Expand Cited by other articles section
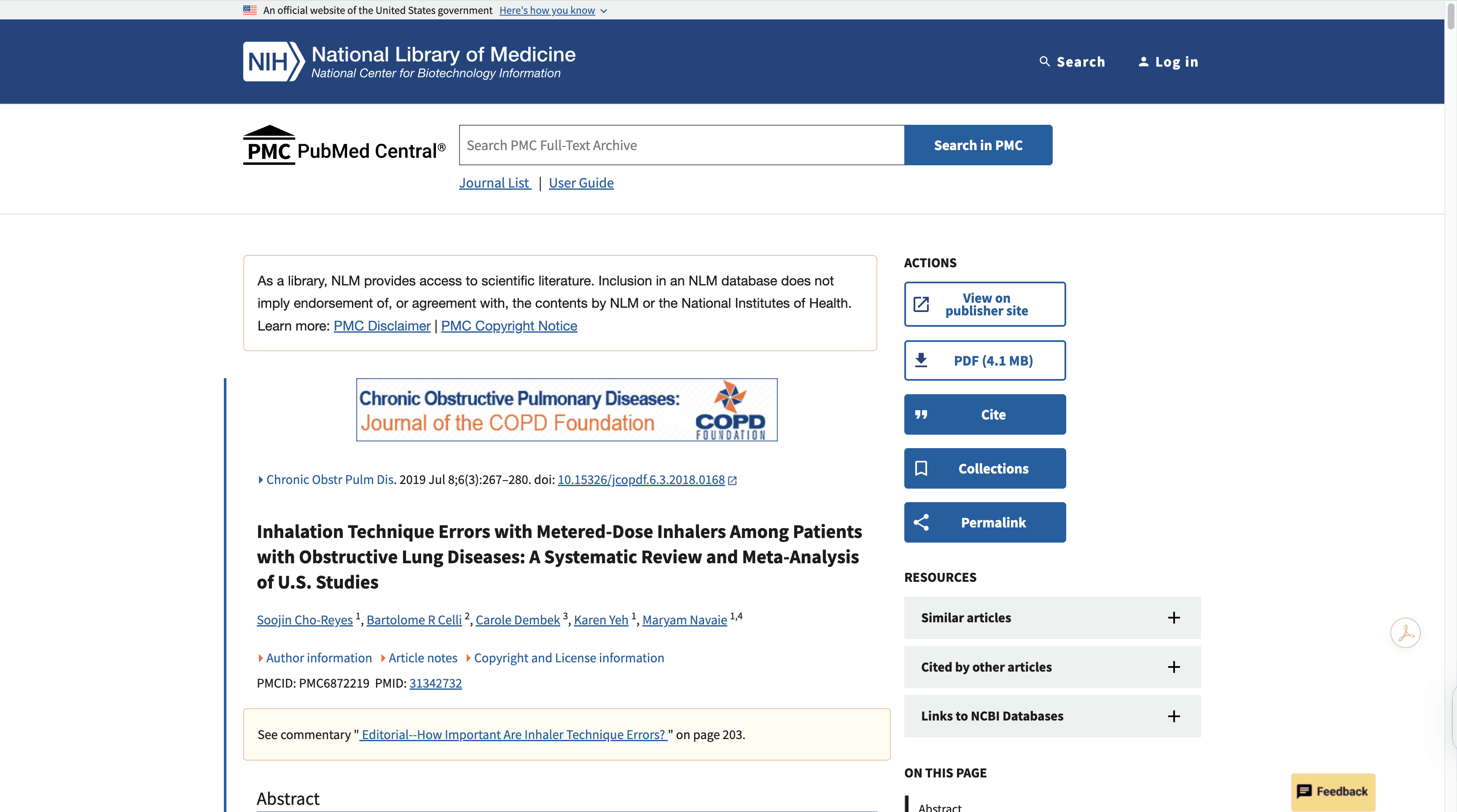 tap(1174, 667)
